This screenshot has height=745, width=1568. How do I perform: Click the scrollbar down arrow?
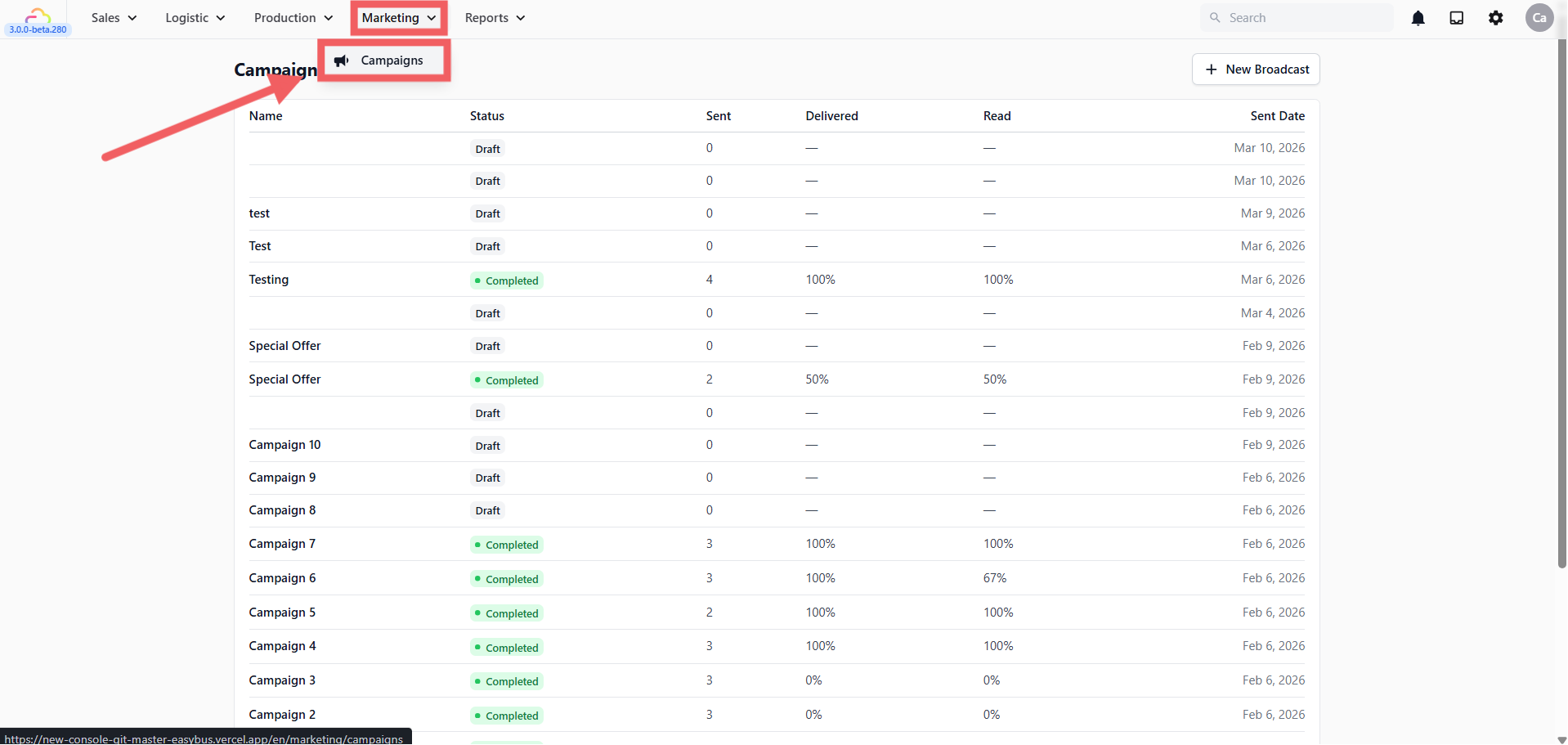pos(1562,739)
